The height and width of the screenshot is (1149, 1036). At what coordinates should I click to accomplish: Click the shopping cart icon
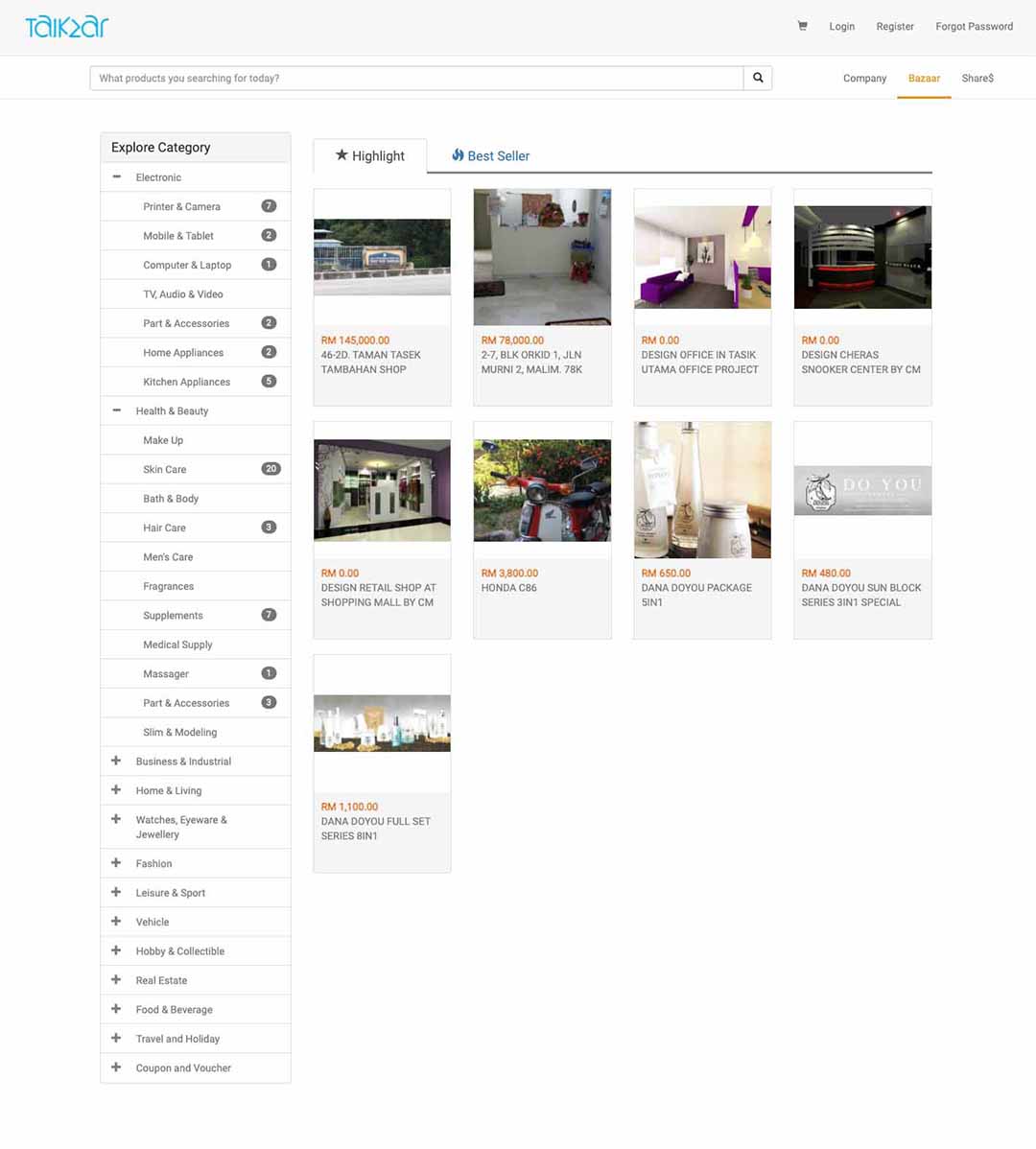click(802, 27)
